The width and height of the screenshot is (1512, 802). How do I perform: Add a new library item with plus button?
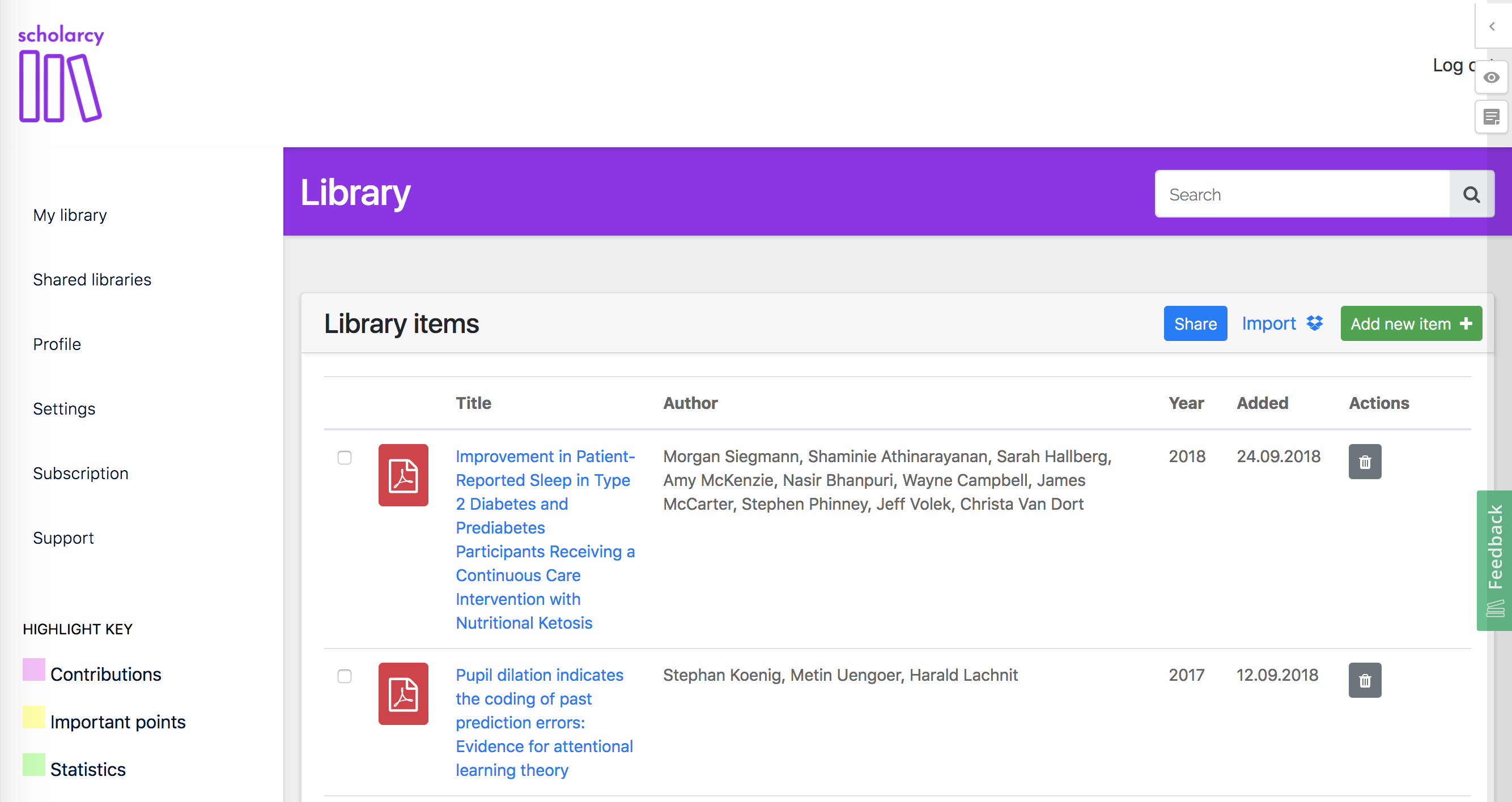point(1411,323)
